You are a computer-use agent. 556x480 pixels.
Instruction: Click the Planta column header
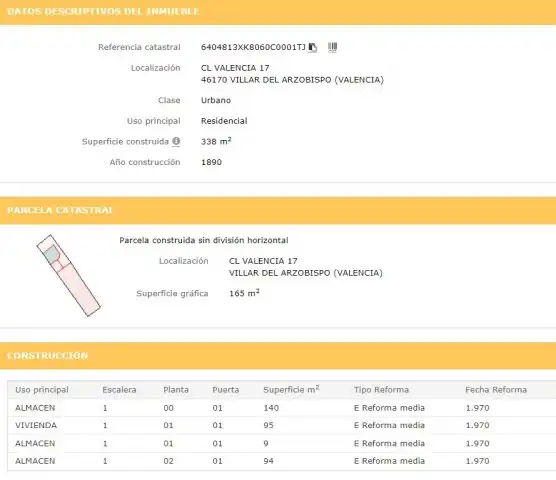(176, 390)
